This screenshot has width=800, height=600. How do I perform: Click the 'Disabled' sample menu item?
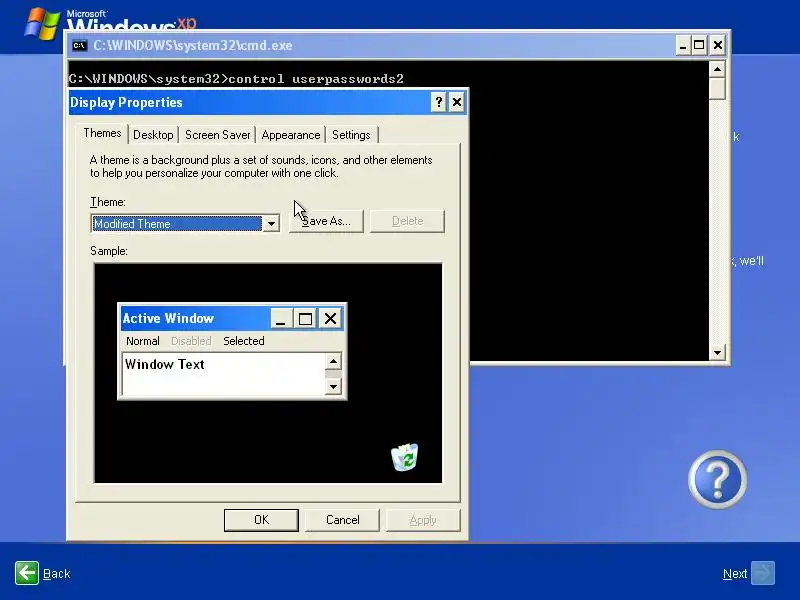coord(191,341)
